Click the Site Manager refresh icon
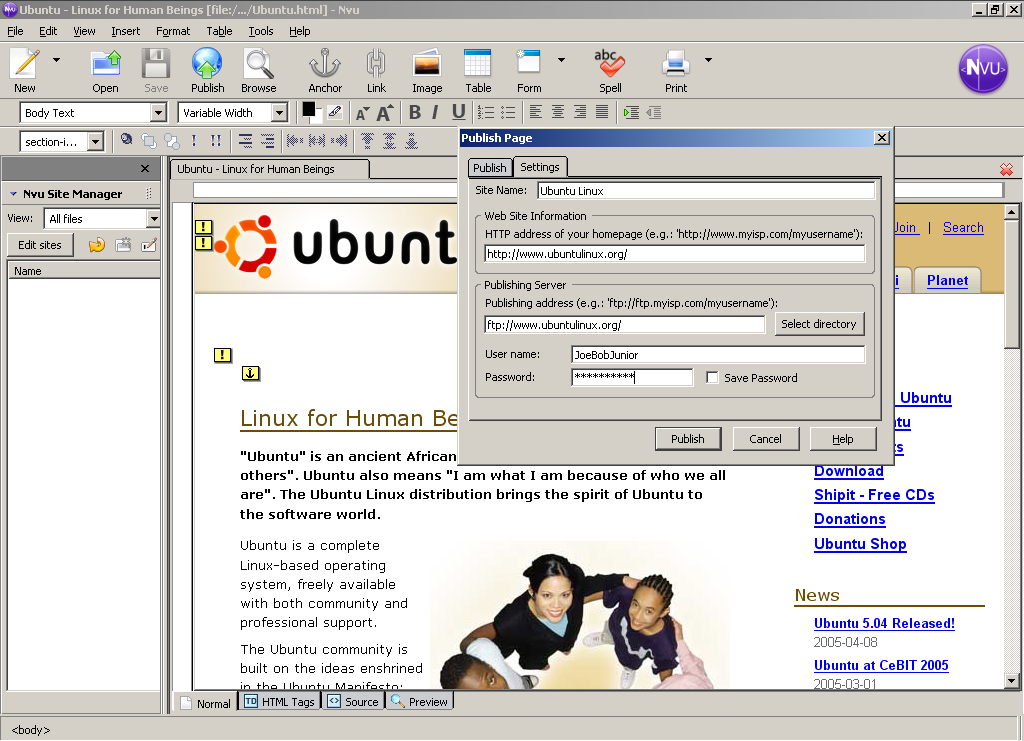 click(97, 245)
